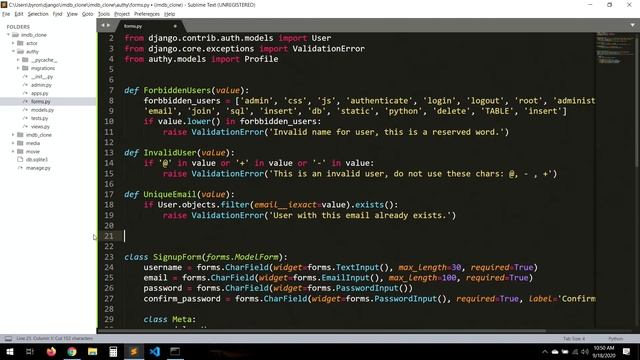Open Calculator from the taskbar

click(x=113, y=351)
